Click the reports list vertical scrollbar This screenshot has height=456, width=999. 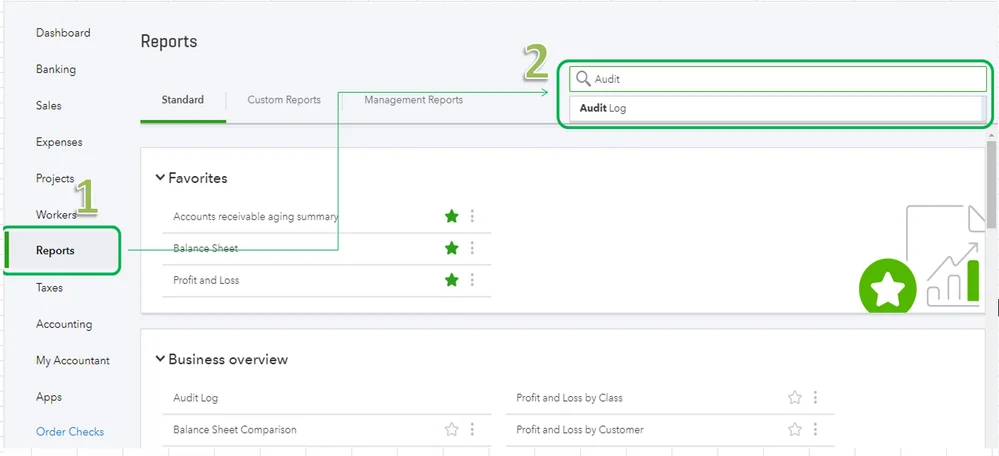coord(991,185)
